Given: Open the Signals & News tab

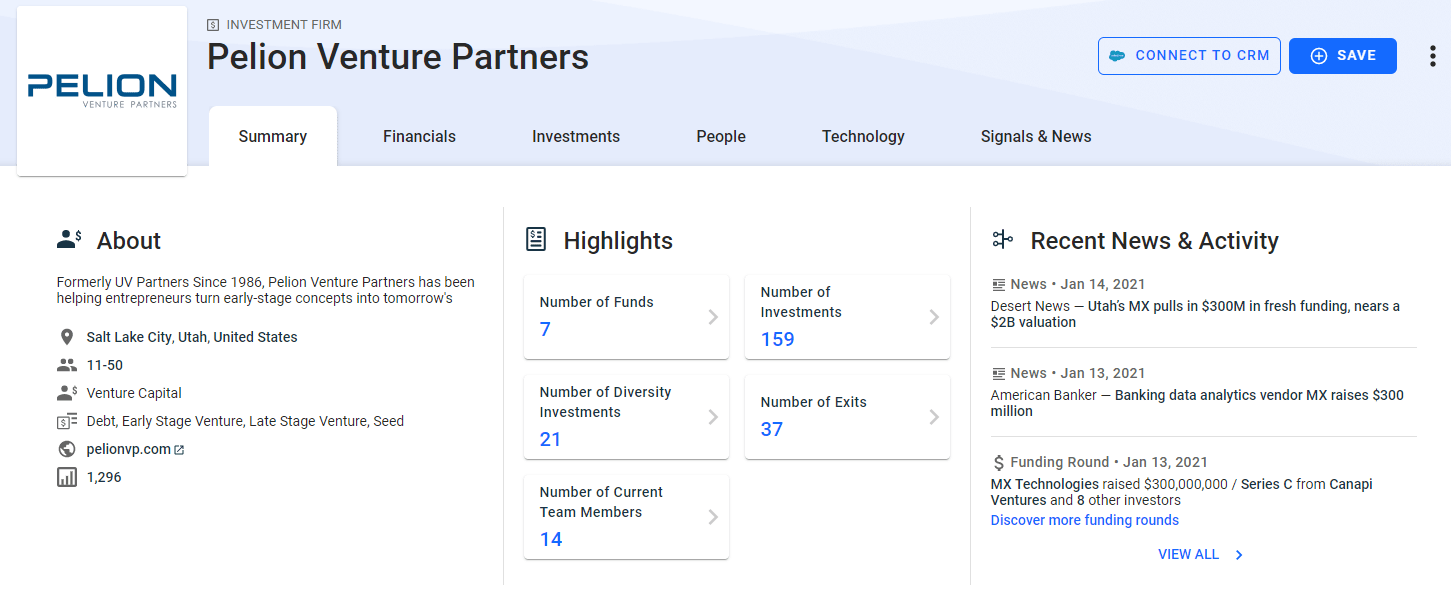Looking at the screenshot, I should [x=1035, y=137].
